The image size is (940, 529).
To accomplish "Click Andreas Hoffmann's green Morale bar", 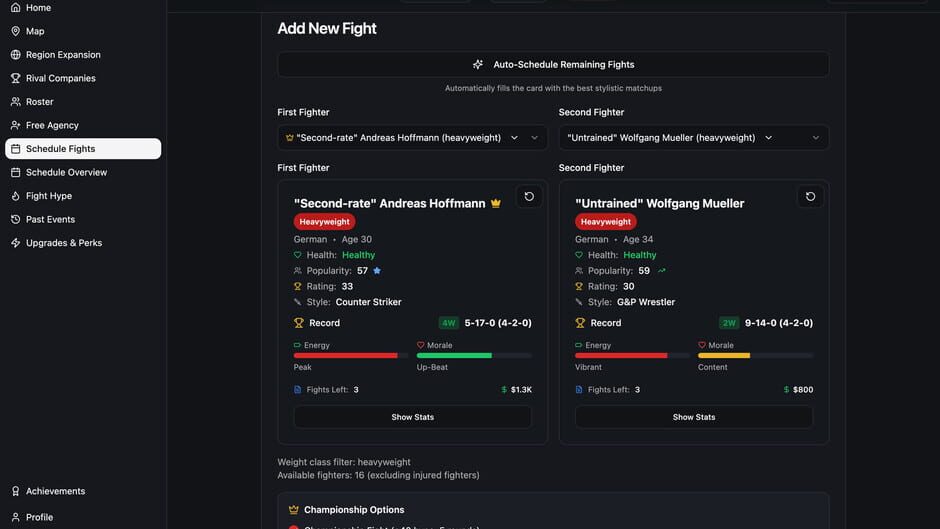I will tap(453, 355).
